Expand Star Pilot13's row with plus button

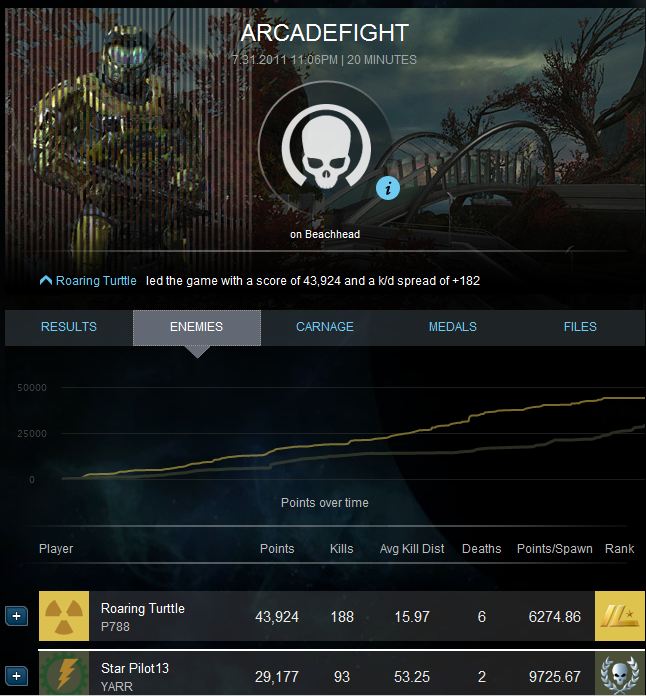[16, 676]
